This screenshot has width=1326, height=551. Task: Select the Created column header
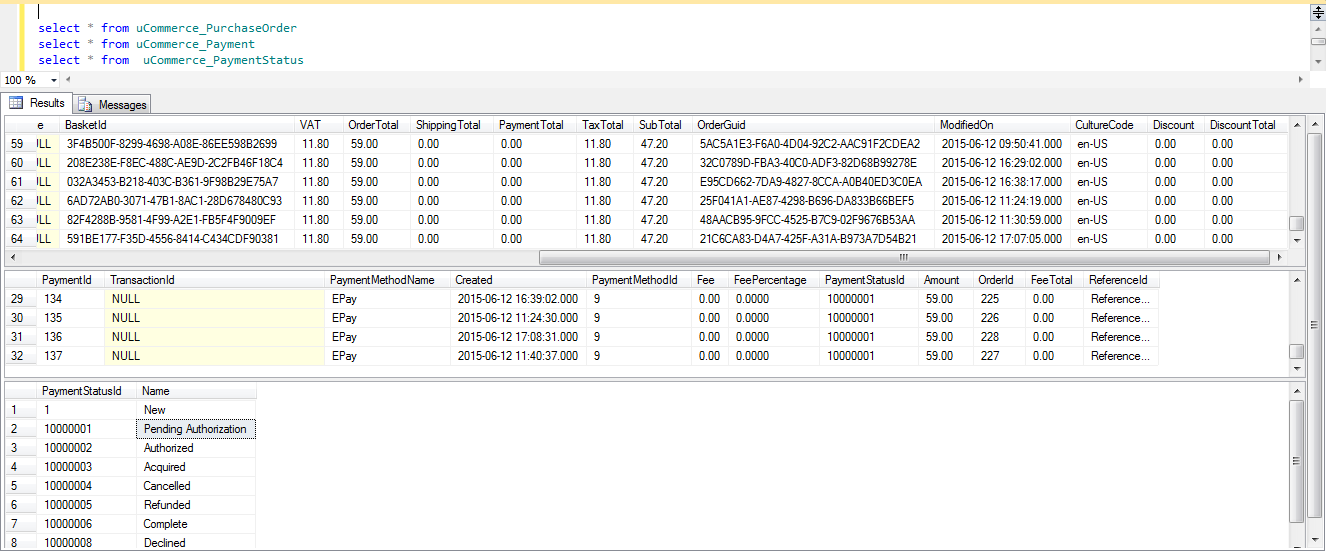(518, 280)
